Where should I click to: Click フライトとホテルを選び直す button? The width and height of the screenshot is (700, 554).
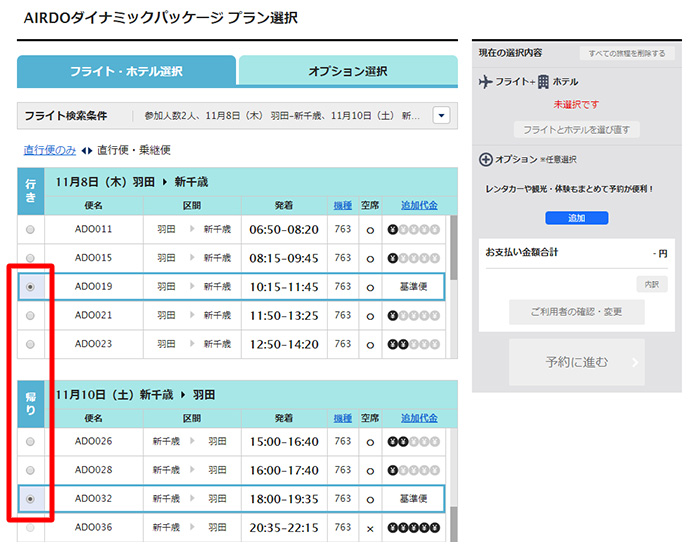pyautogui.click(x=576, y=129)
